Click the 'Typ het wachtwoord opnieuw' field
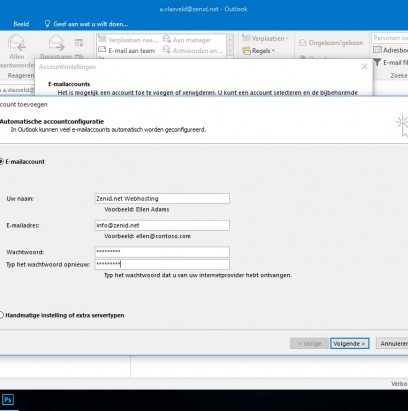The height and width of the screenshot is (411, 408). click(162, 265)
